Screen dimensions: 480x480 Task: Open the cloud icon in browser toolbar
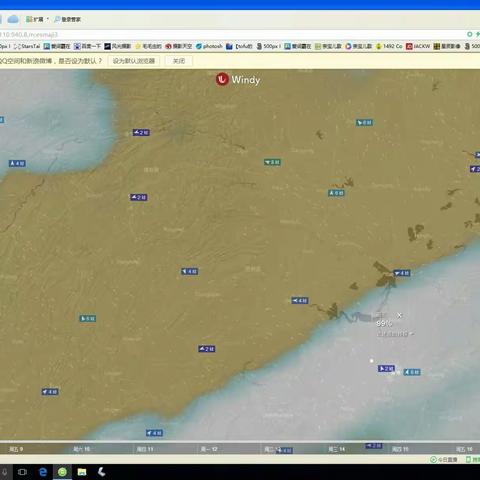coord(13,19)
